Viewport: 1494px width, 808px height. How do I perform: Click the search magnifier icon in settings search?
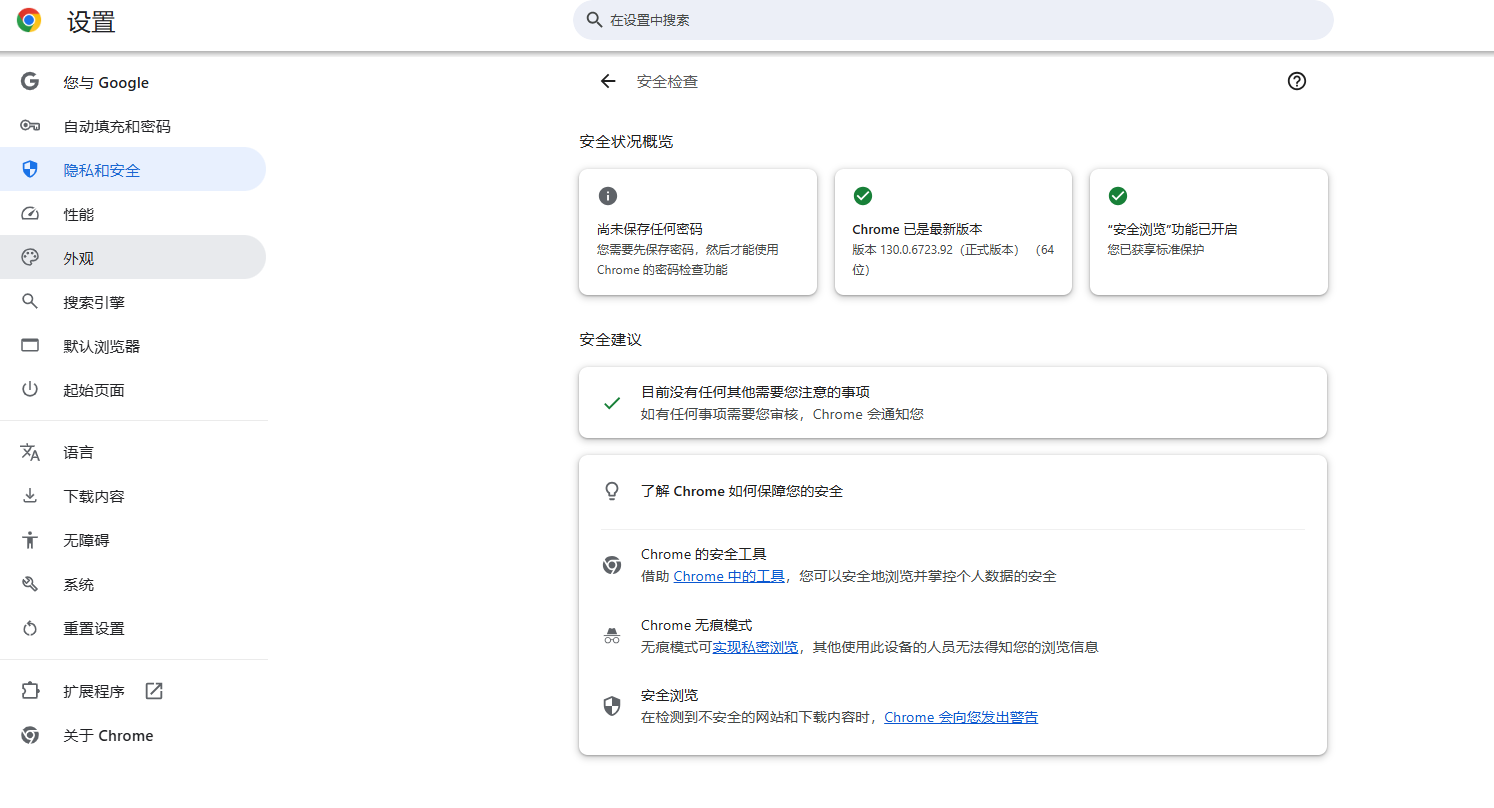(x=594, y=20)
